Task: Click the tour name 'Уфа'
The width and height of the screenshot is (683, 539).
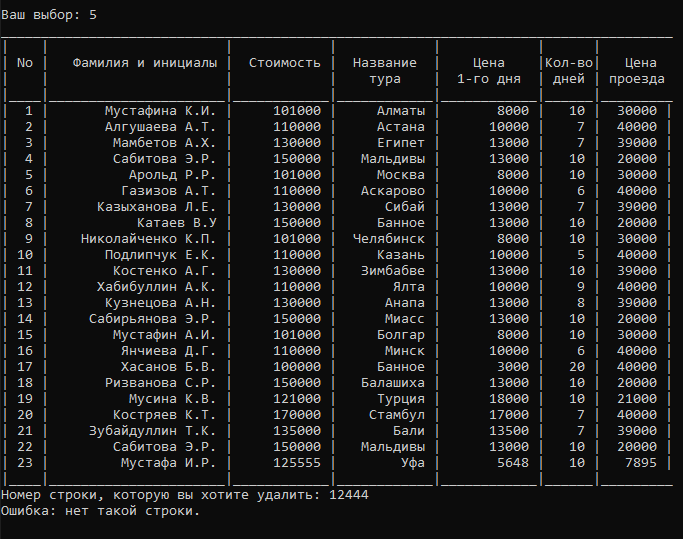Action: [413, 463]
